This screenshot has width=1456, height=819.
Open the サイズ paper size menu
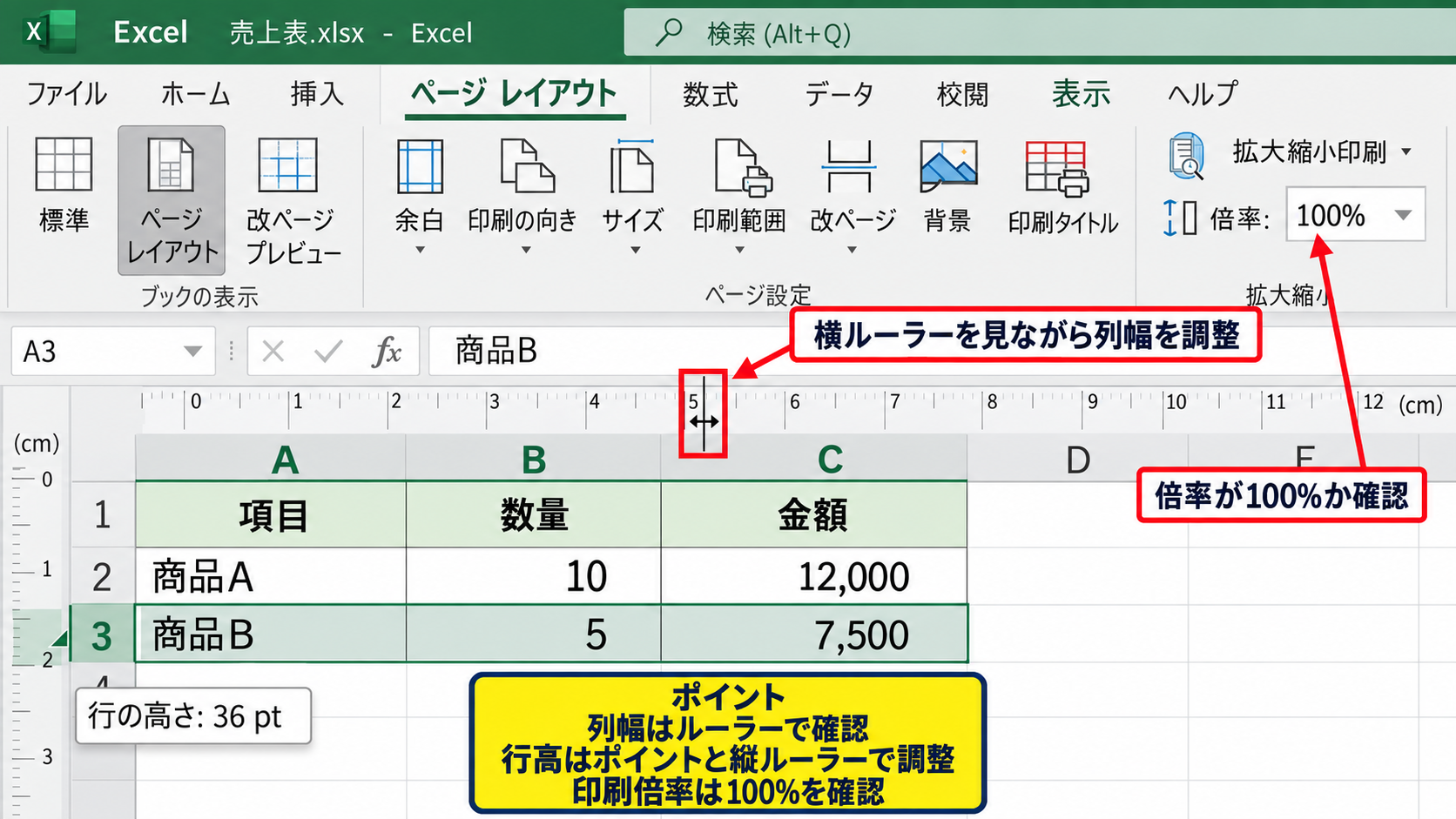coord(633,197)
